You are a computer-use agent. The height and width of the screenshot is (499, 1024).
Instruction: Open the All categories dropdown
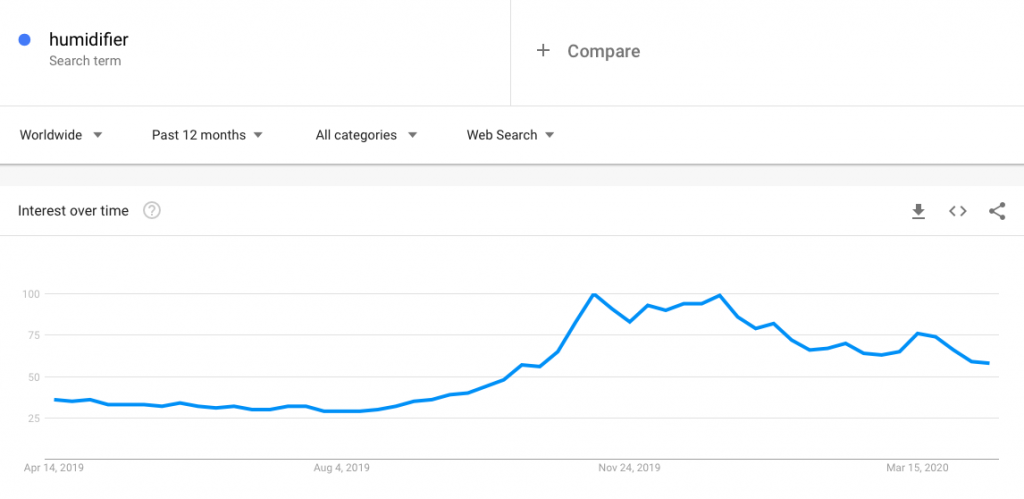click(x=366, y=135)
